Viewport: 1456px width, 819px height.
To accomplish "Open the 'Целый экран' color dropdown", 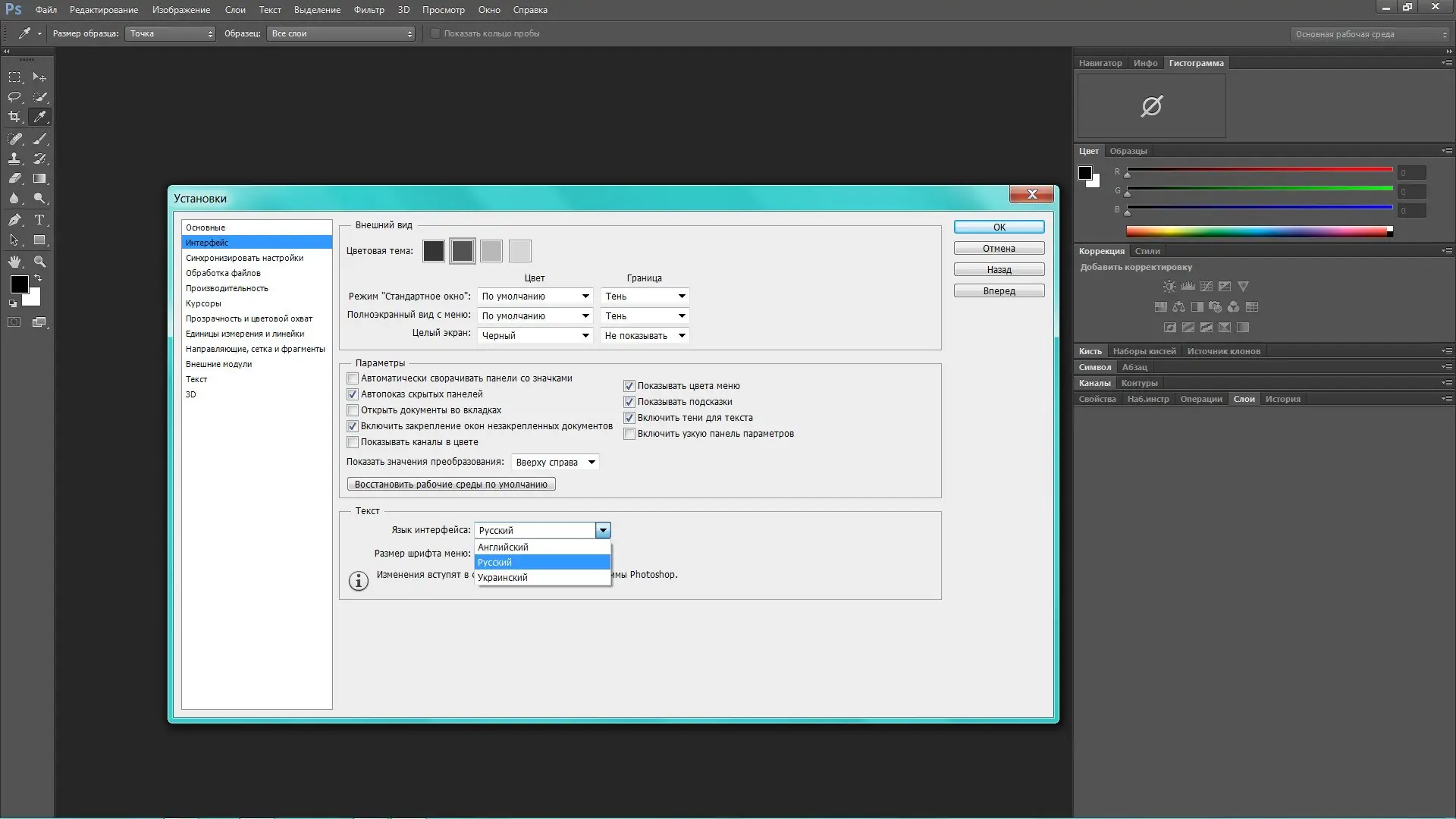I will (x=535, y=335).
